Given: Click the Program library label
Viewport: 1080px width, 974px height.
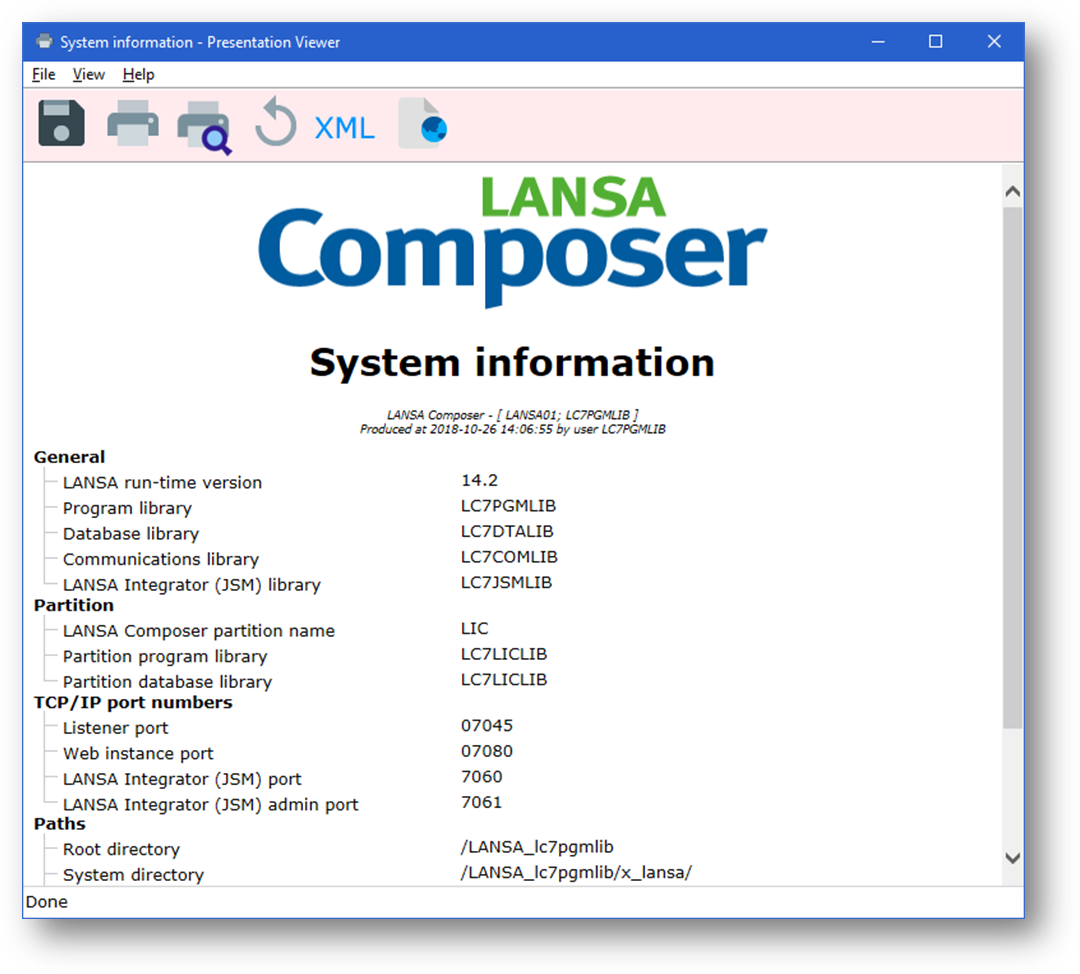Looking at the screenshot, I should tap(127, 508).
